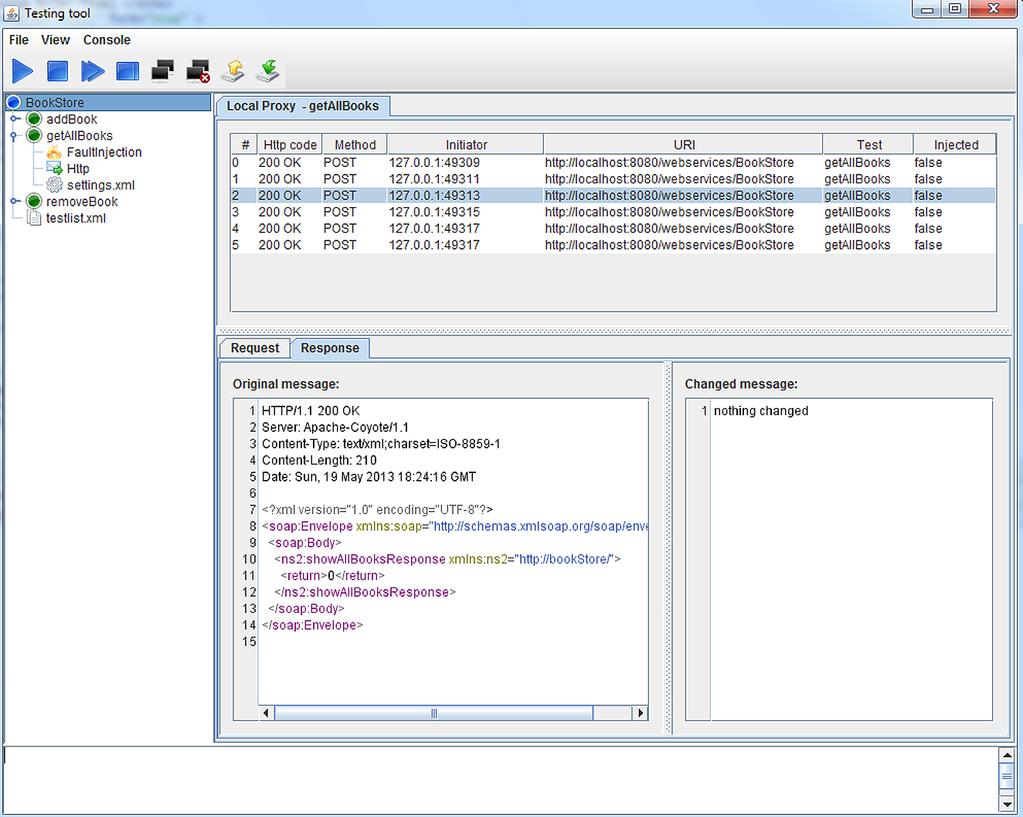This screenshot has width=1023, height=817.
Task: Click the envelope icon next to Http
Action: click(x=54, y=168)
